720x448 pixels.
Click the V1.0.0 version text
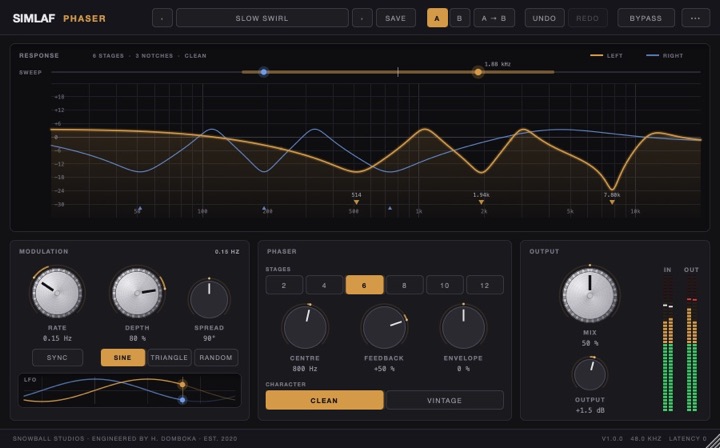pyautogui.click(x=612, y=439)
